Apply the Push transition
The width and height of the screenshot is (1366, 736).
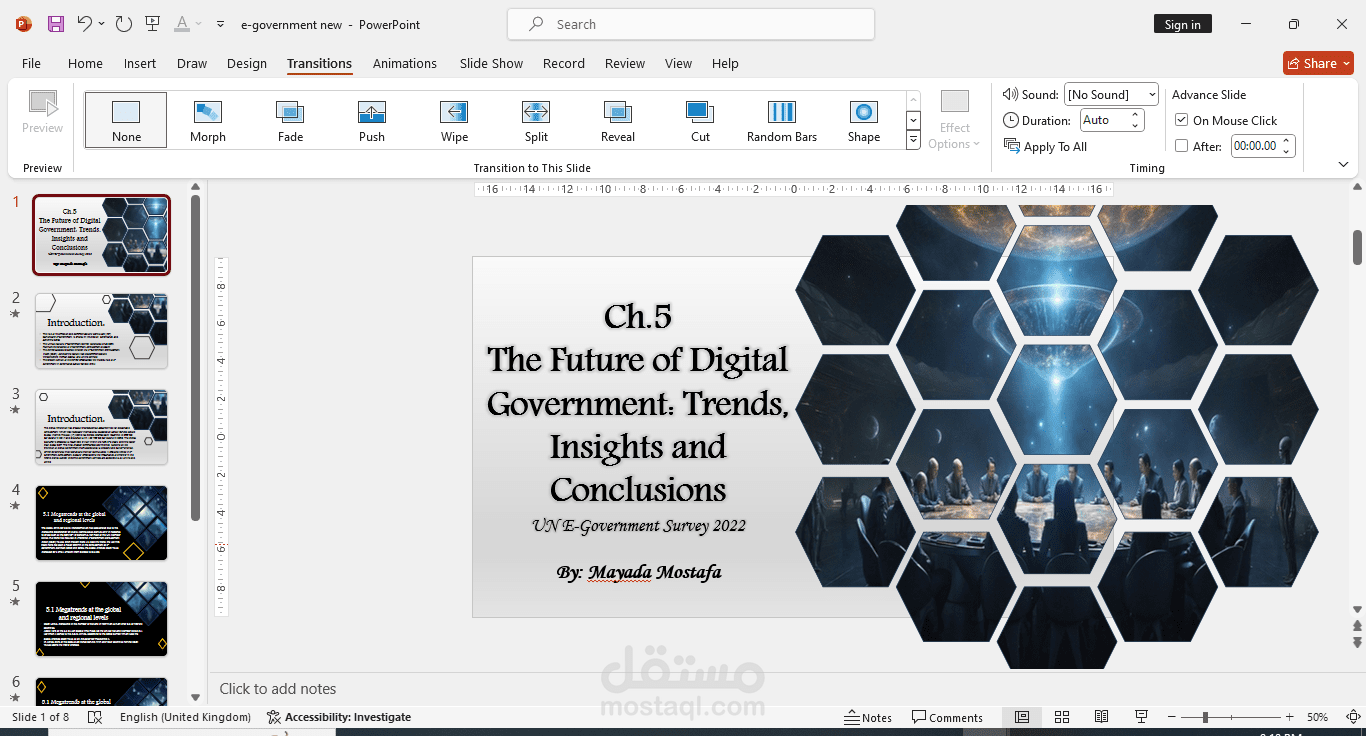[371, 120]
